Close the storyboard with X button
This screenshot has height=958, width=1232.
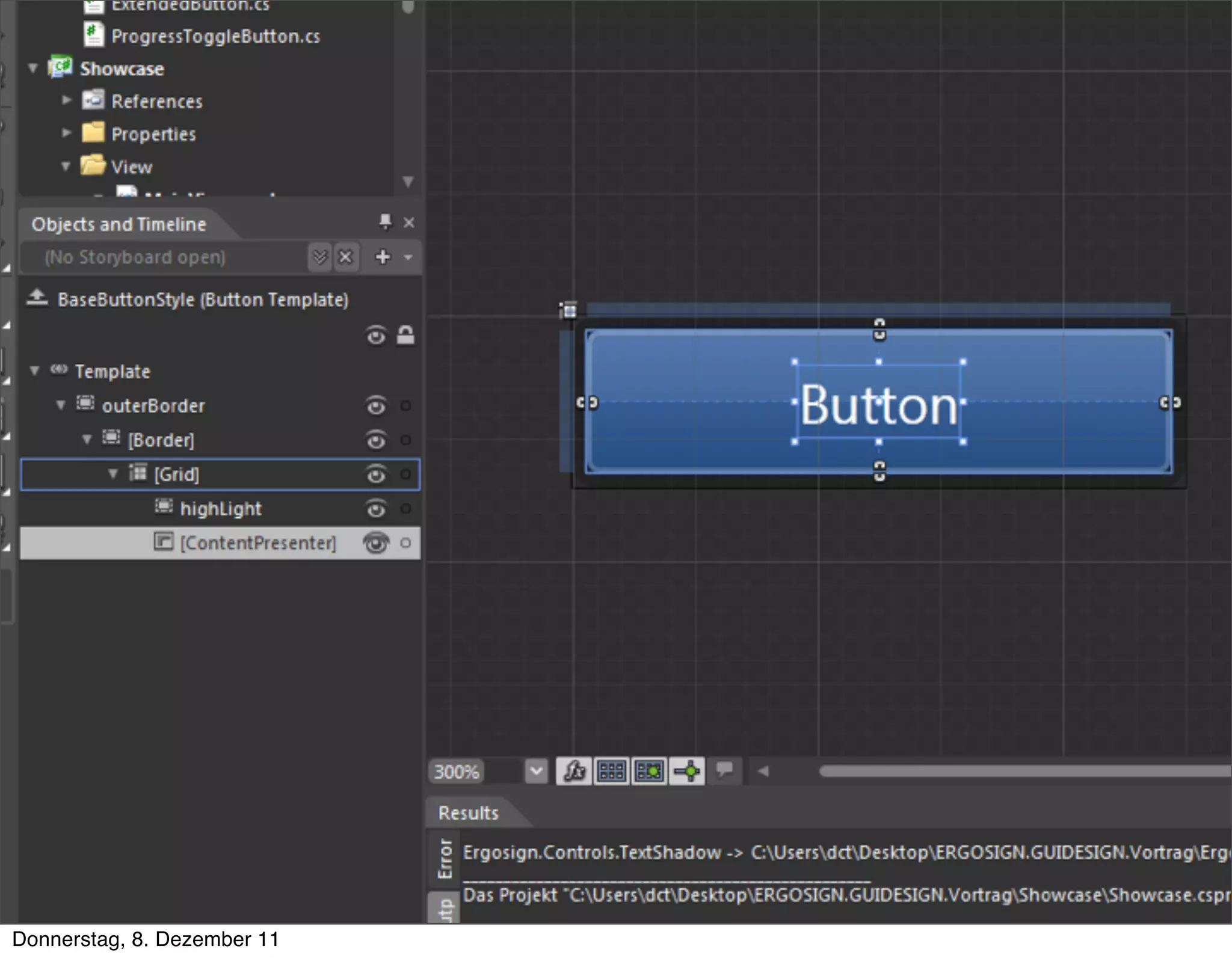tap(346, 257)
